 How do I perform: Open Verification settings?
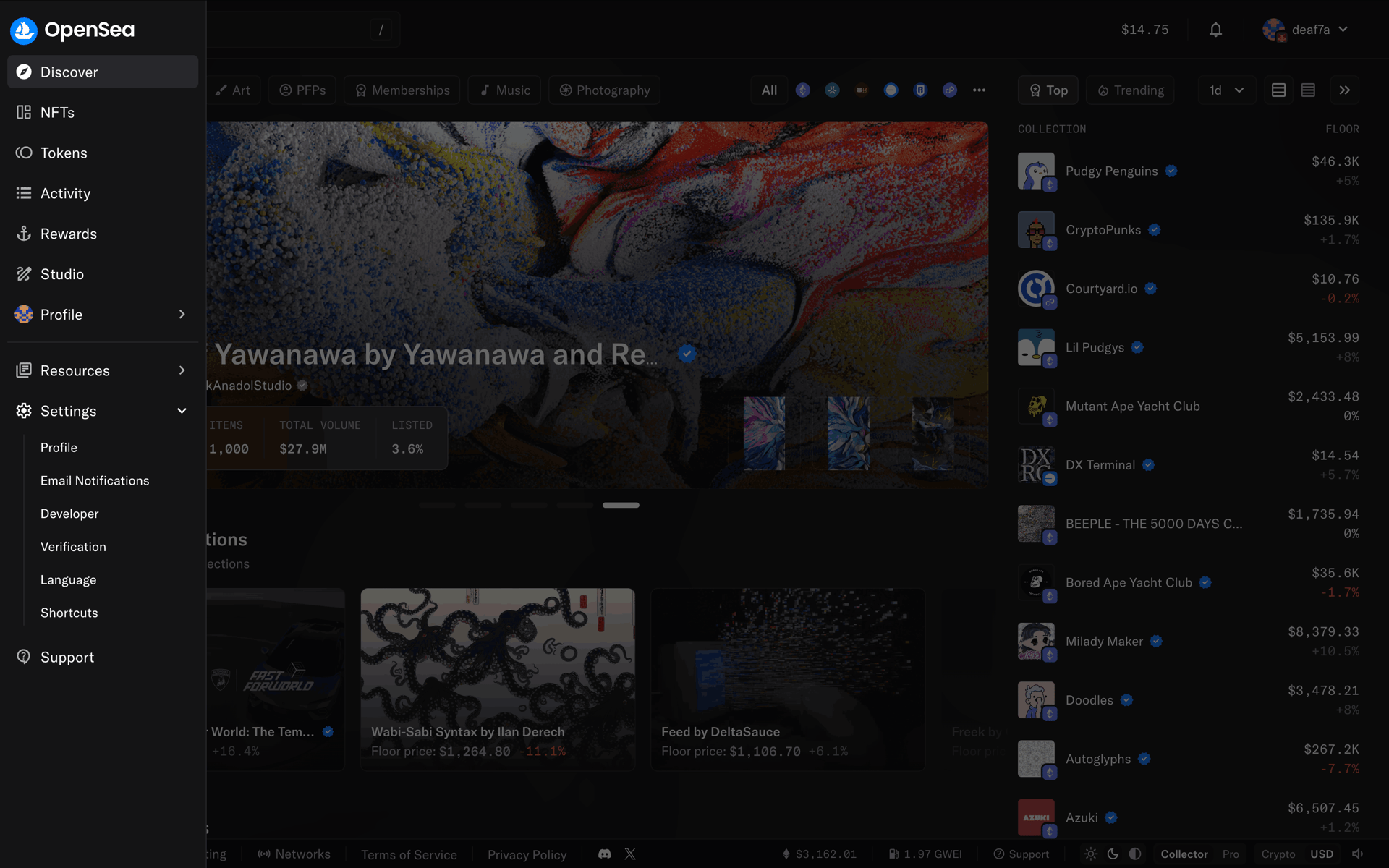[73, 547]
